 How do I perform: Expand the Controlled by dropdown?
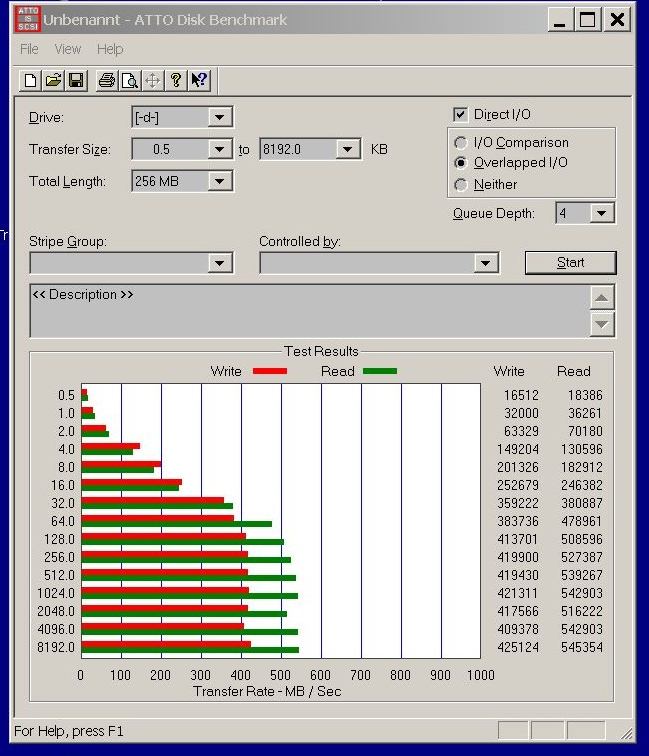(486, 263)
